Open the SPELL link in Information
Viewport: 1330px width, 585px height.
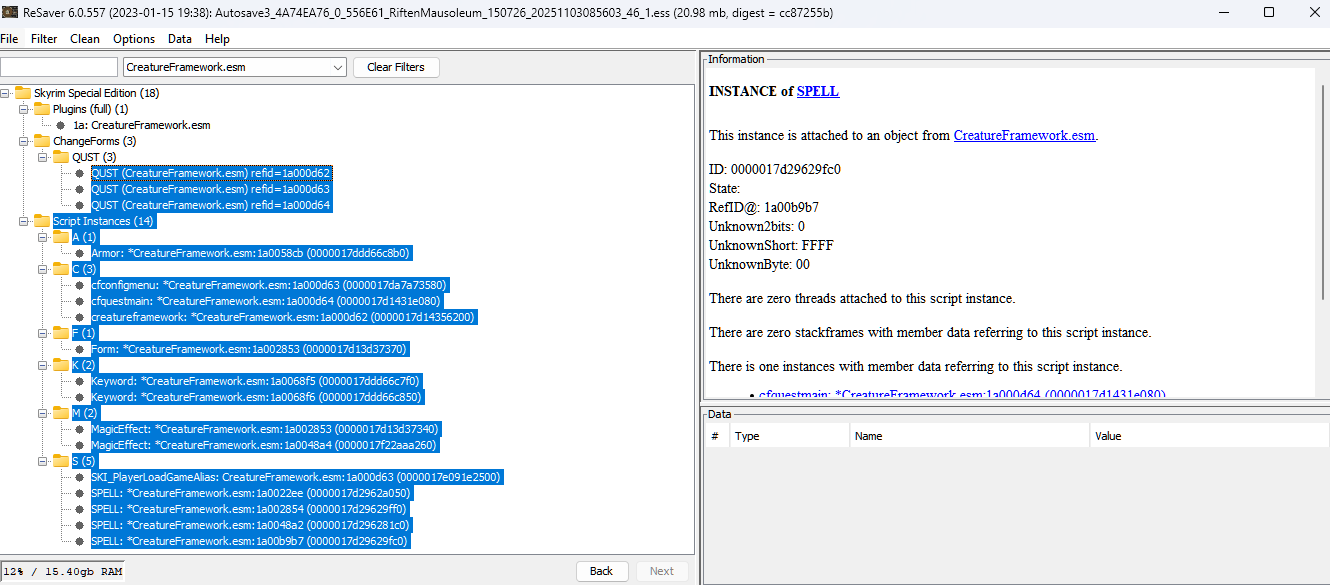coord(818,91)
